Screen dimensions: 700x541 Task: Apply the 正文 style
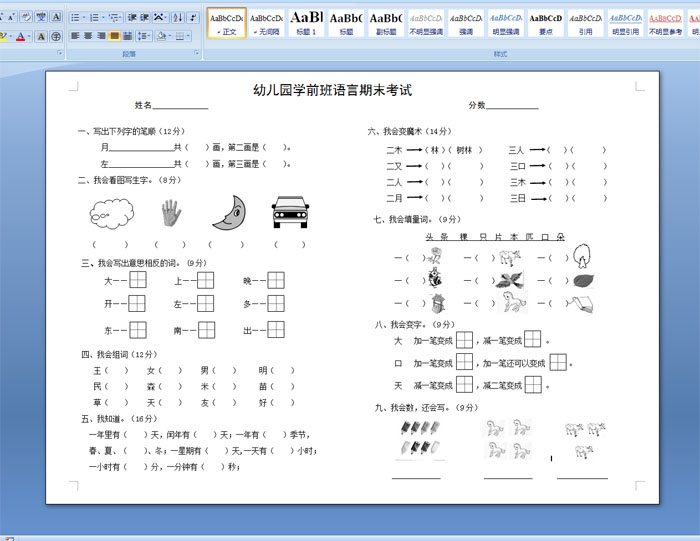[227, 23]
